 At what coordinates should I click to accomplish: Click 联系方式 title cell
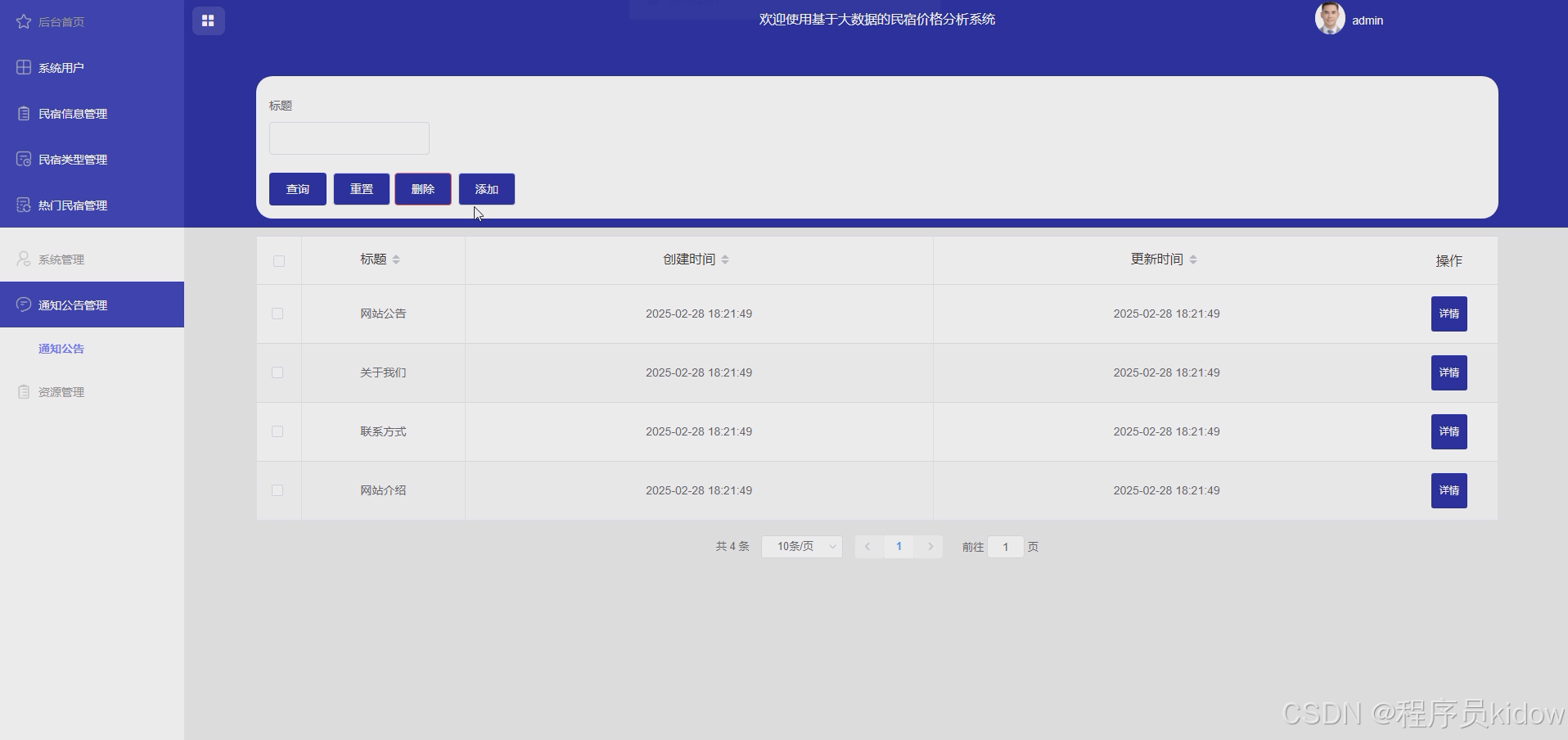[x=383, y=431]
